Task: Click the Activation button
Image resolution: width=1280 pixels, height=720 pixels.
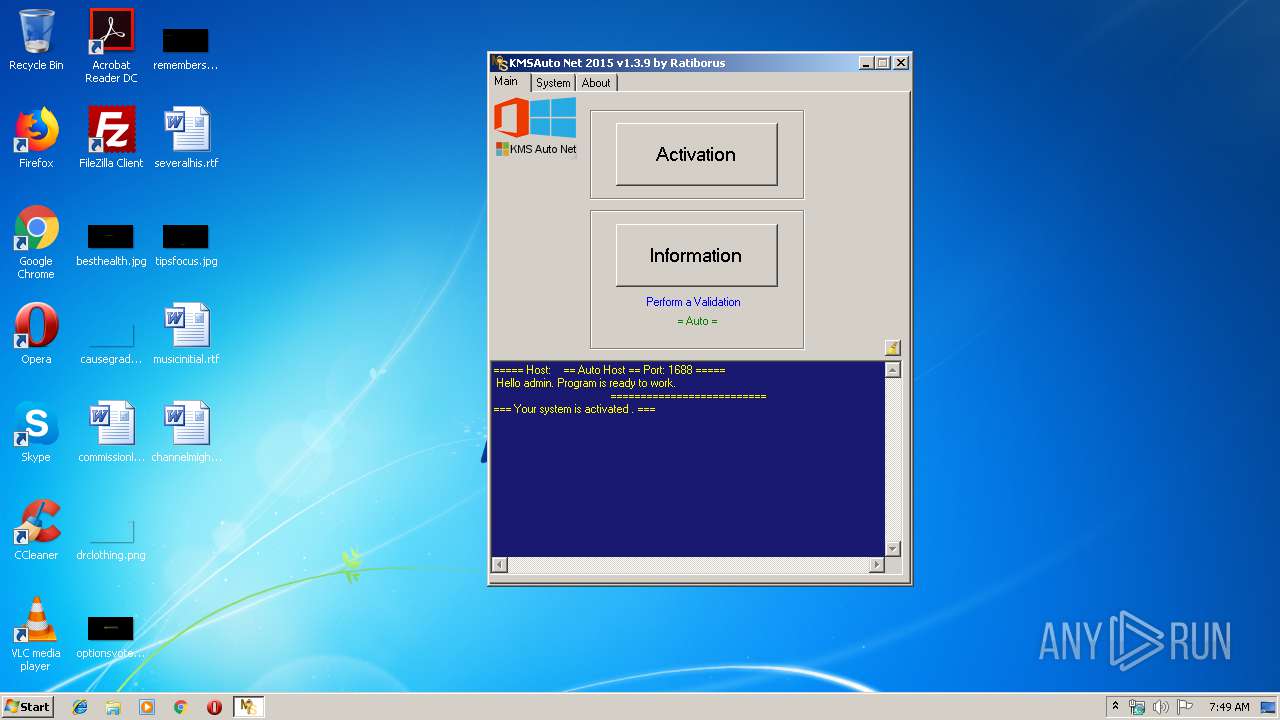Action: click(696, 154)
